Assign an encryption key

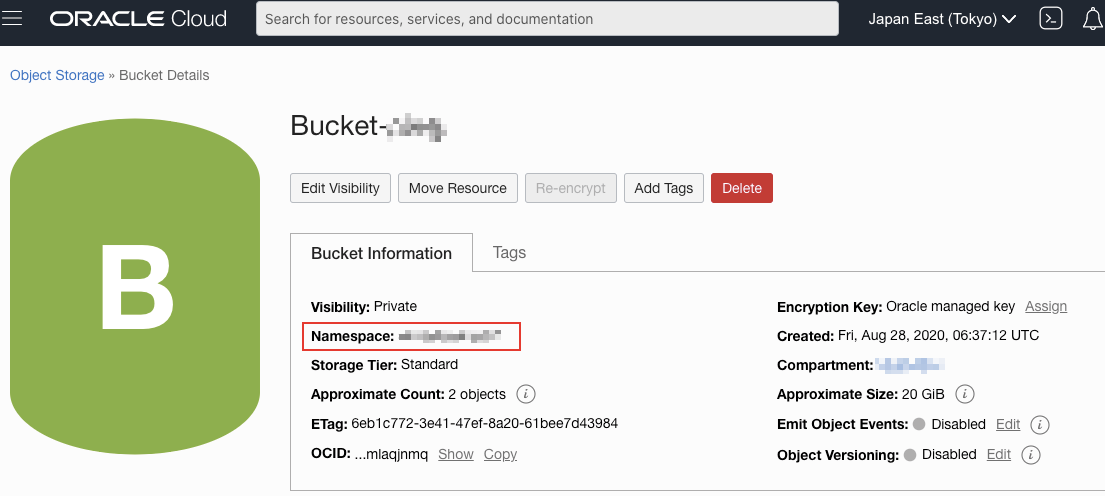[x=1046, y=306]
